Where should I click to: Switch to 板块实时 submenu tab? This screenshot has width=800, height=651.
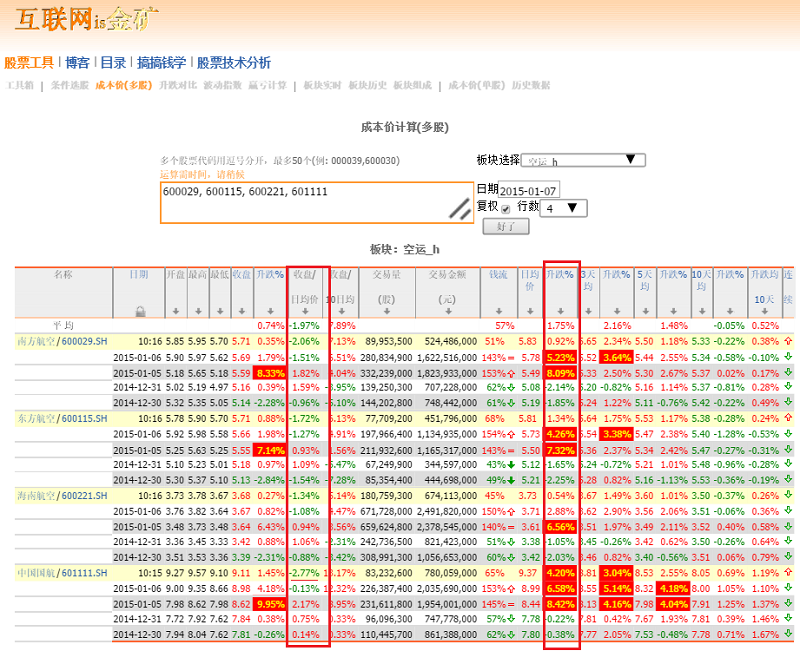[322, 85]
